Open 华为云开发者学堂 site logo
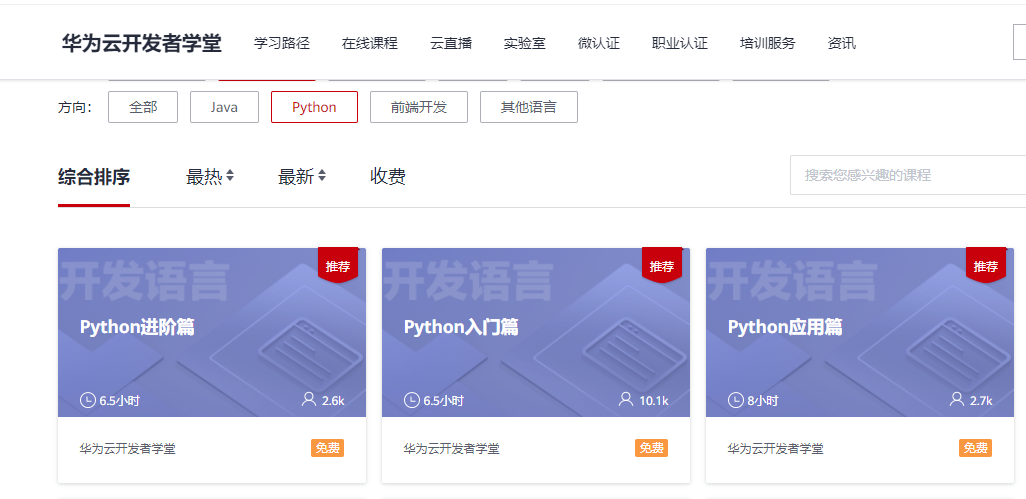The height and width of the screenshot is (499, 1026). pos(141,44)
